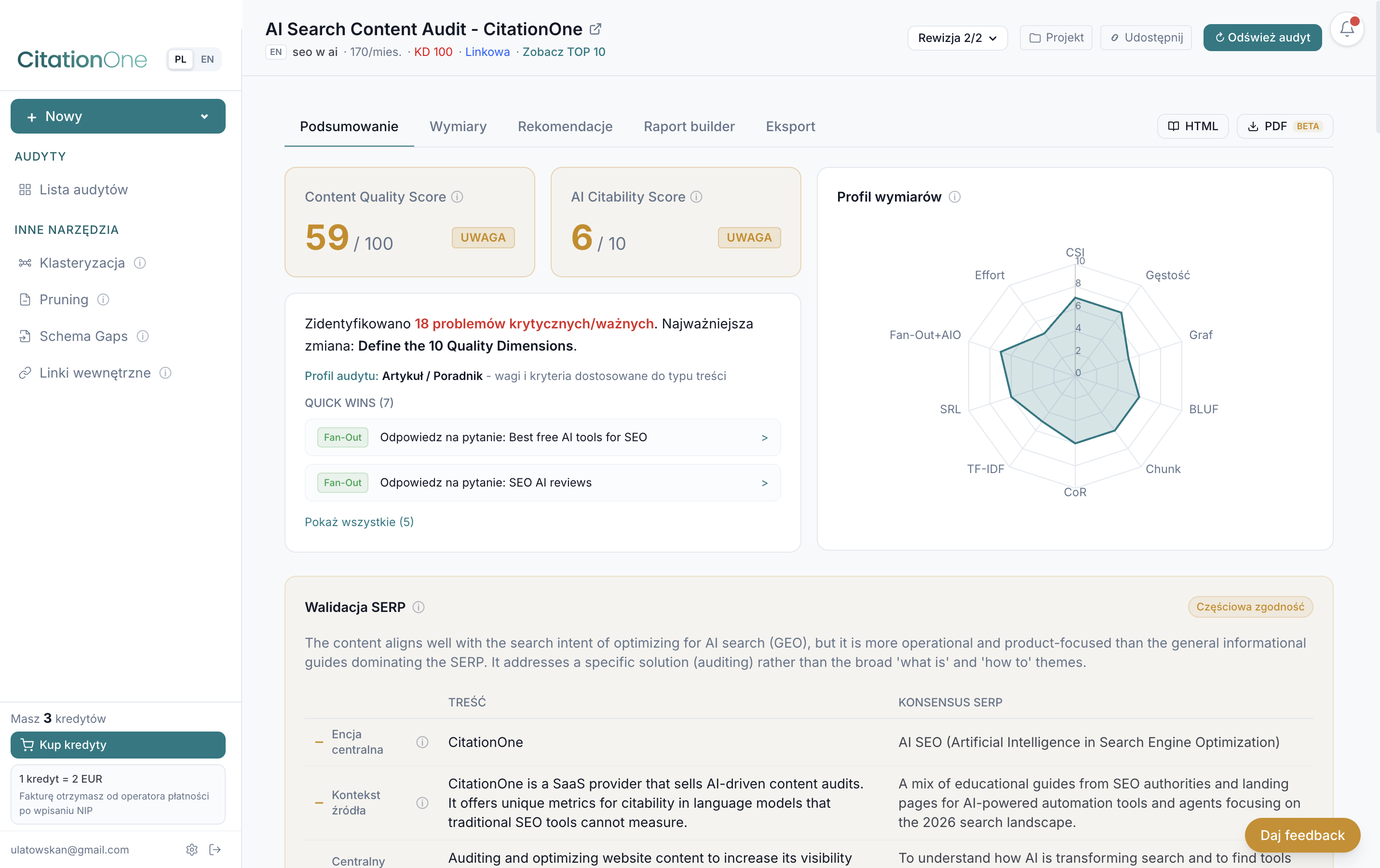Open the external link icon beside audit title
This screenshot has height=868, width=1380.
595,28
